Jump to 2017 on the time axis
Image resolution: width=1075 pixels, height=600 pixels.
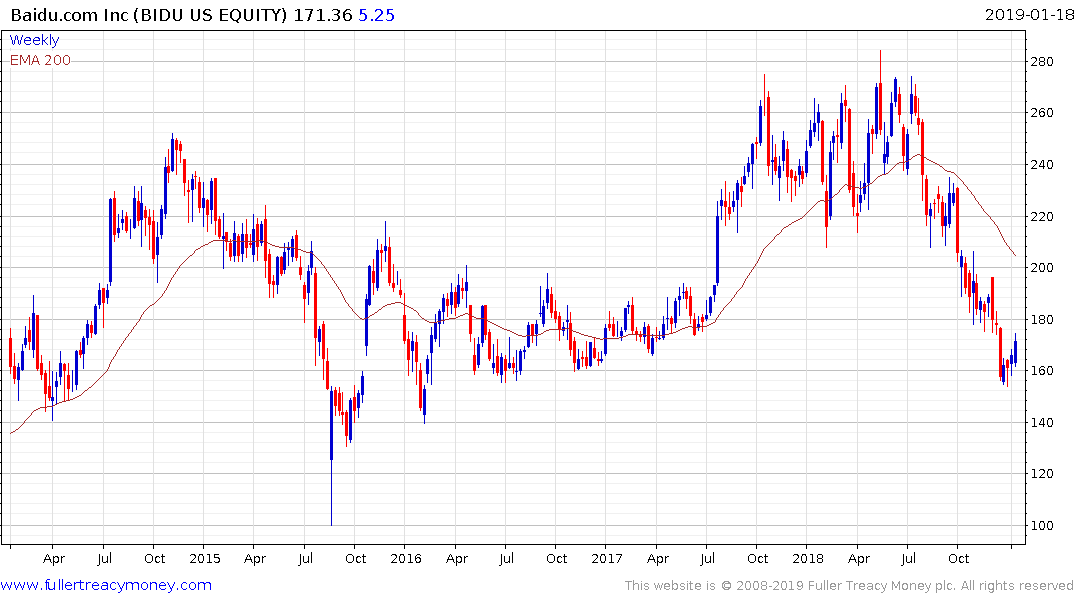pyautogui.click(x=606, y=559)
